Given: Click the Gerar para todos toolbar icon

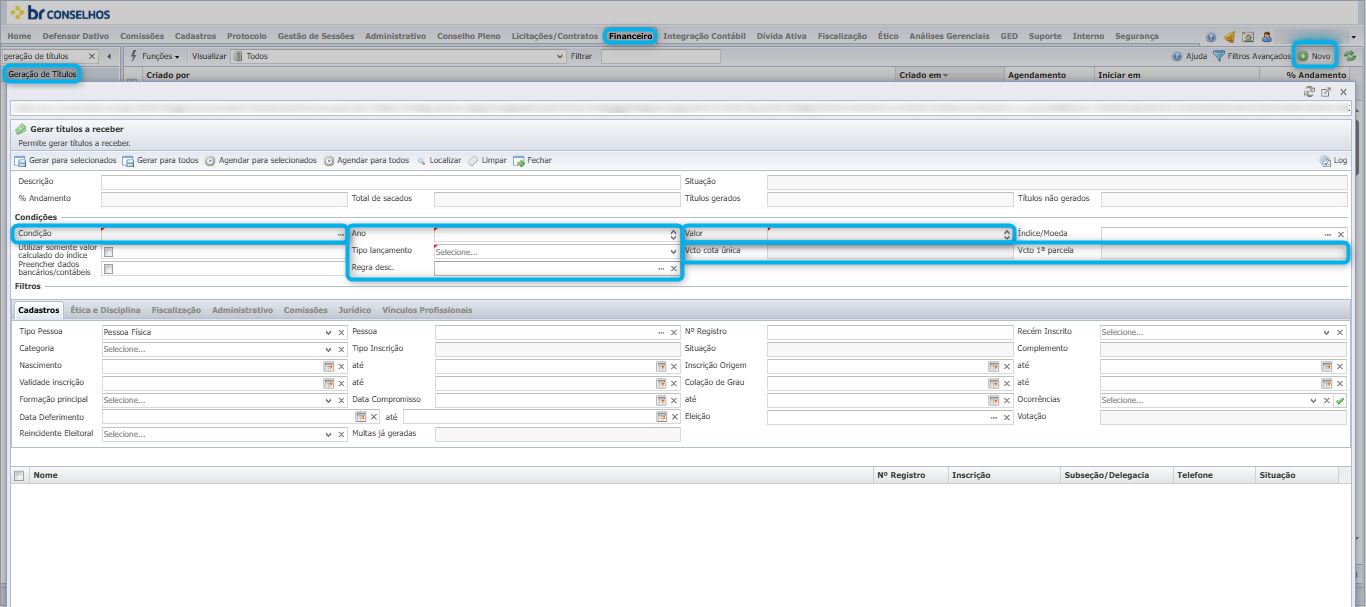Looking at the screenshot, I should (x=128, y=160).
